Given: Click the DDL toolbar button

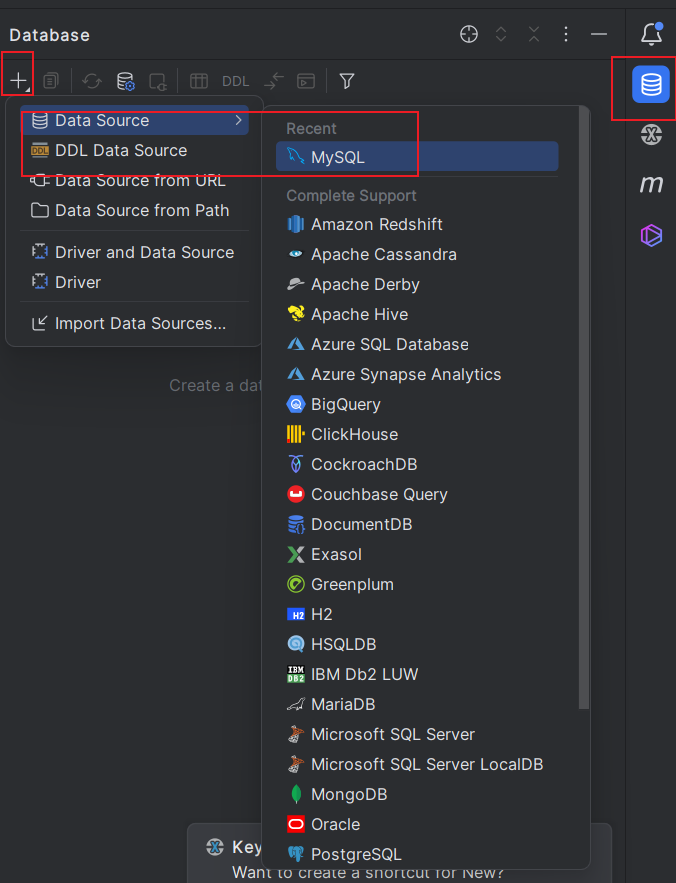Looking at the screenshot, I should 236,81.
